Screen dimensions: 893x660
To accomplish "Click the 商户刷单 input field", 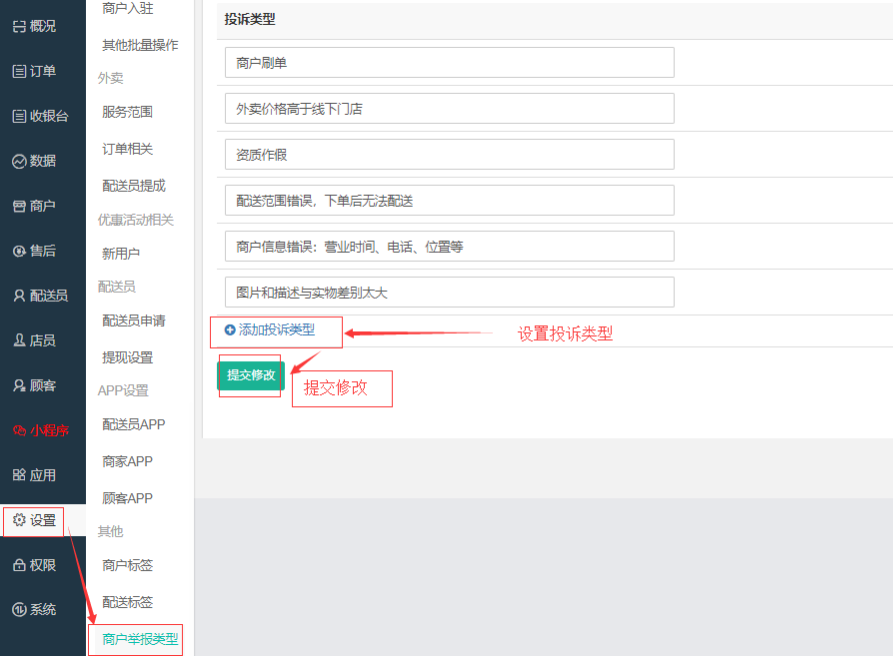I will (449, 63).
